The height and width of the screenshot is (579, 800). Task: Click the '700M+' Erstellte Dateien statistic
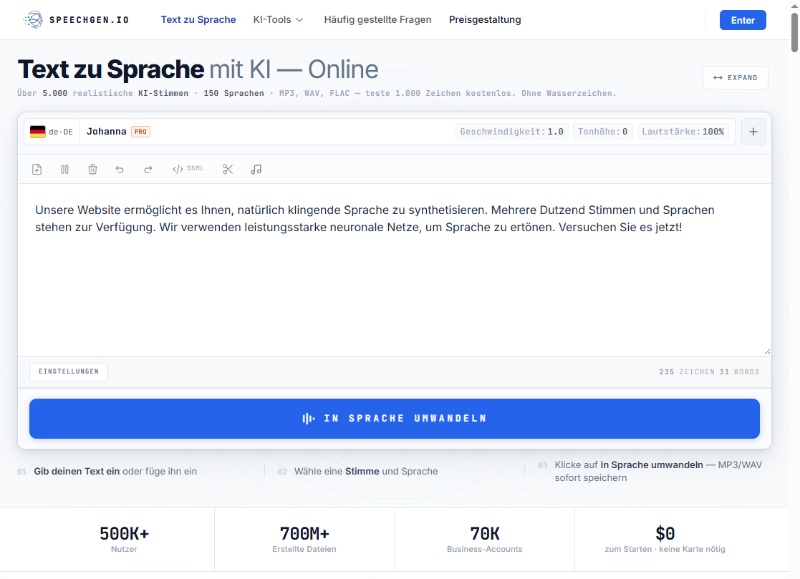coord(305,539)
